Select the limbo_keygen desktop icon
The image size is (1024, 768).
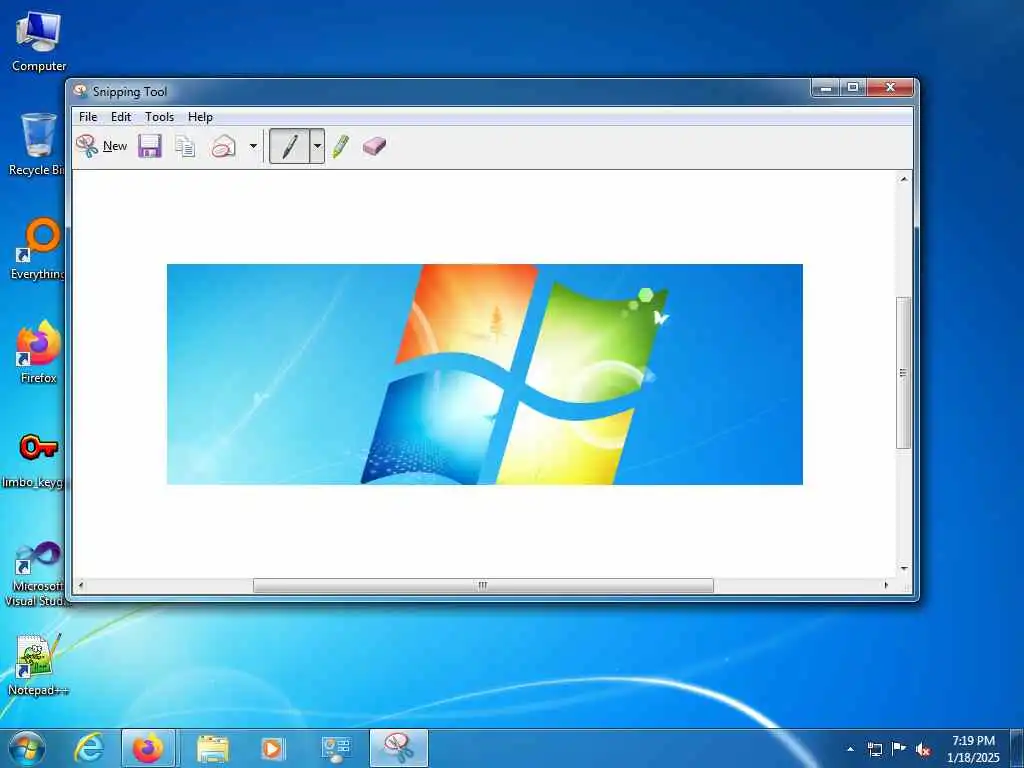[34, 459]
